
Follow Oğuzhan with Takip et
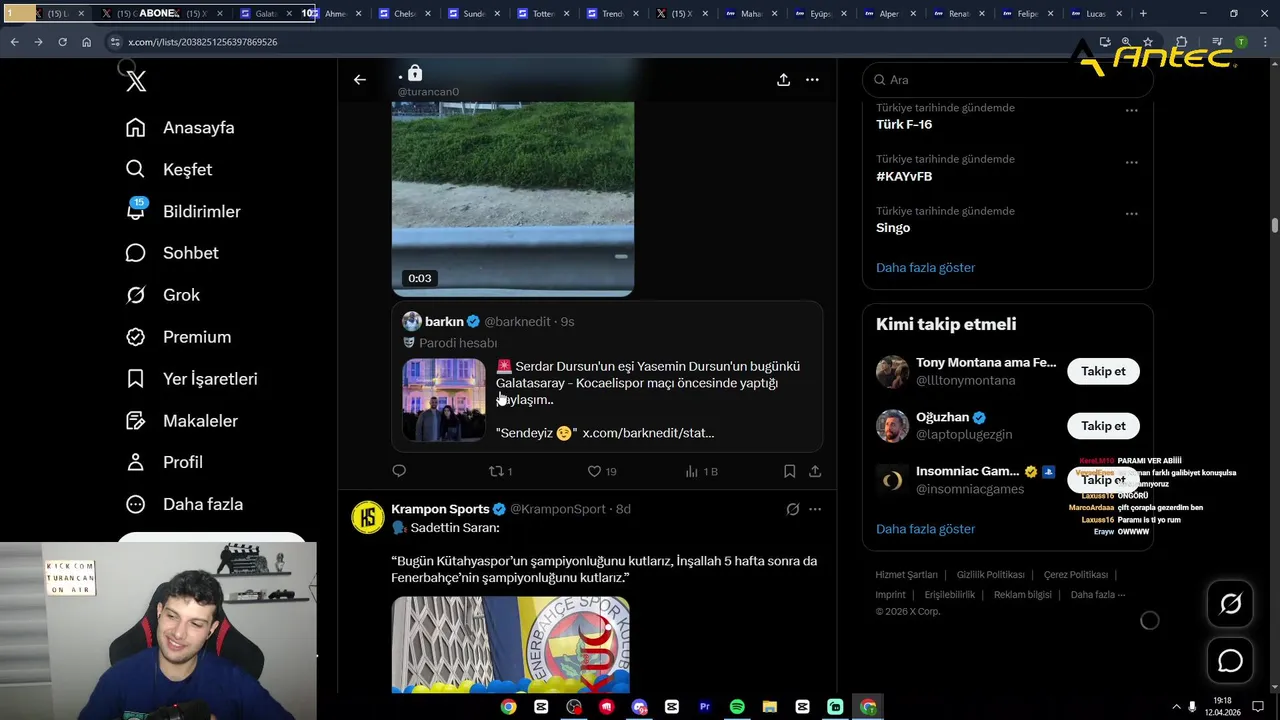coord(1103,426)
